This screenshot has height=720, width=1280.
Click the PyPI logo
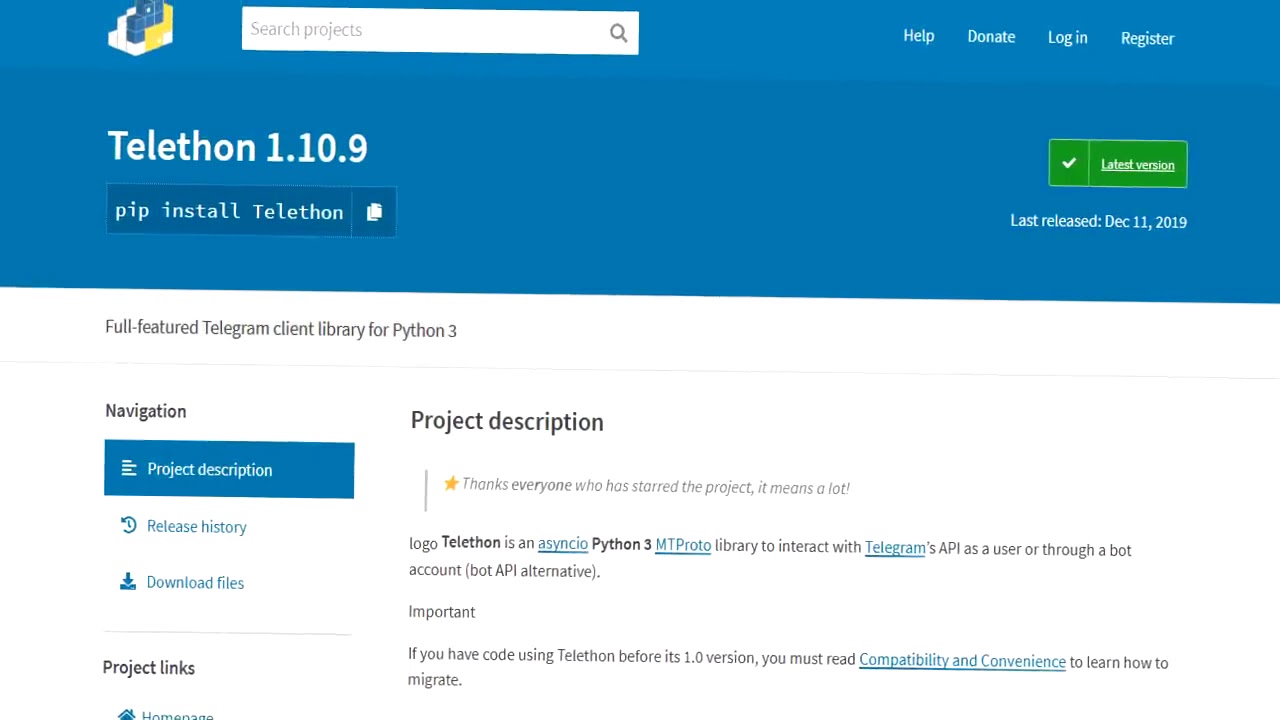coord(141,27)
